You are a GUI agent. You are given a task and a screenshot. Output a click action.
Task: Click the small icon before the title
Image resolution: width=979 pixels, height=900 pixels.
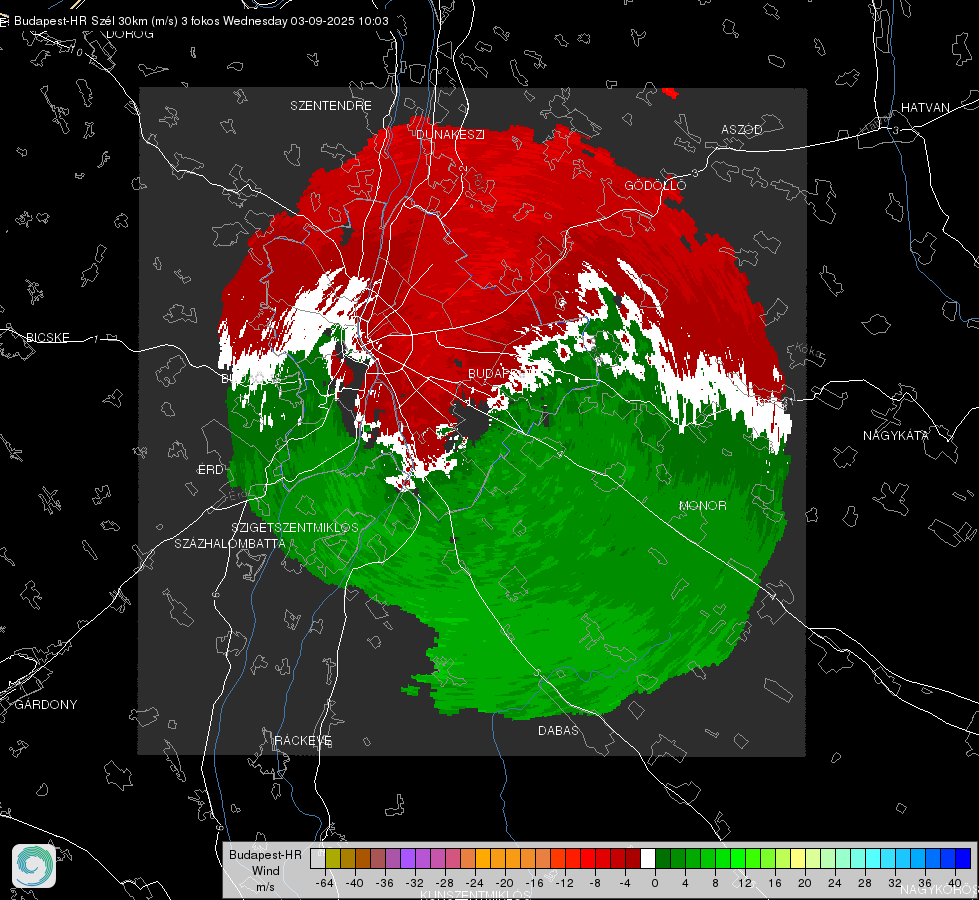coord(4,21)
